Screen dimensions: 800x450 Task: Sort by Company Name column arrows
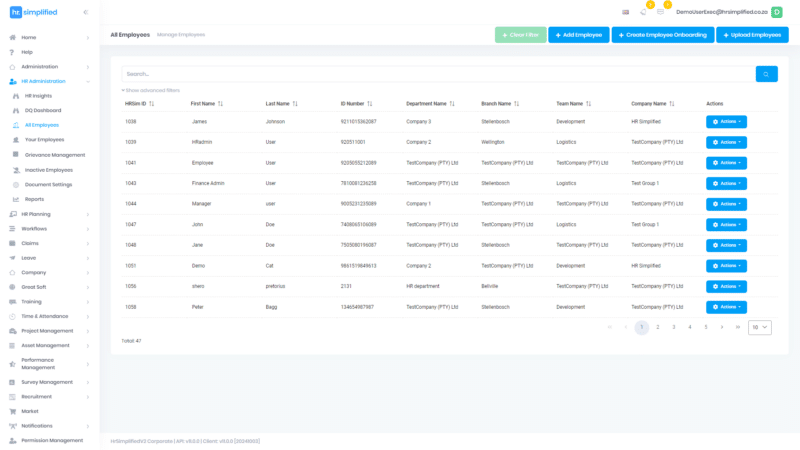(672, 104)
